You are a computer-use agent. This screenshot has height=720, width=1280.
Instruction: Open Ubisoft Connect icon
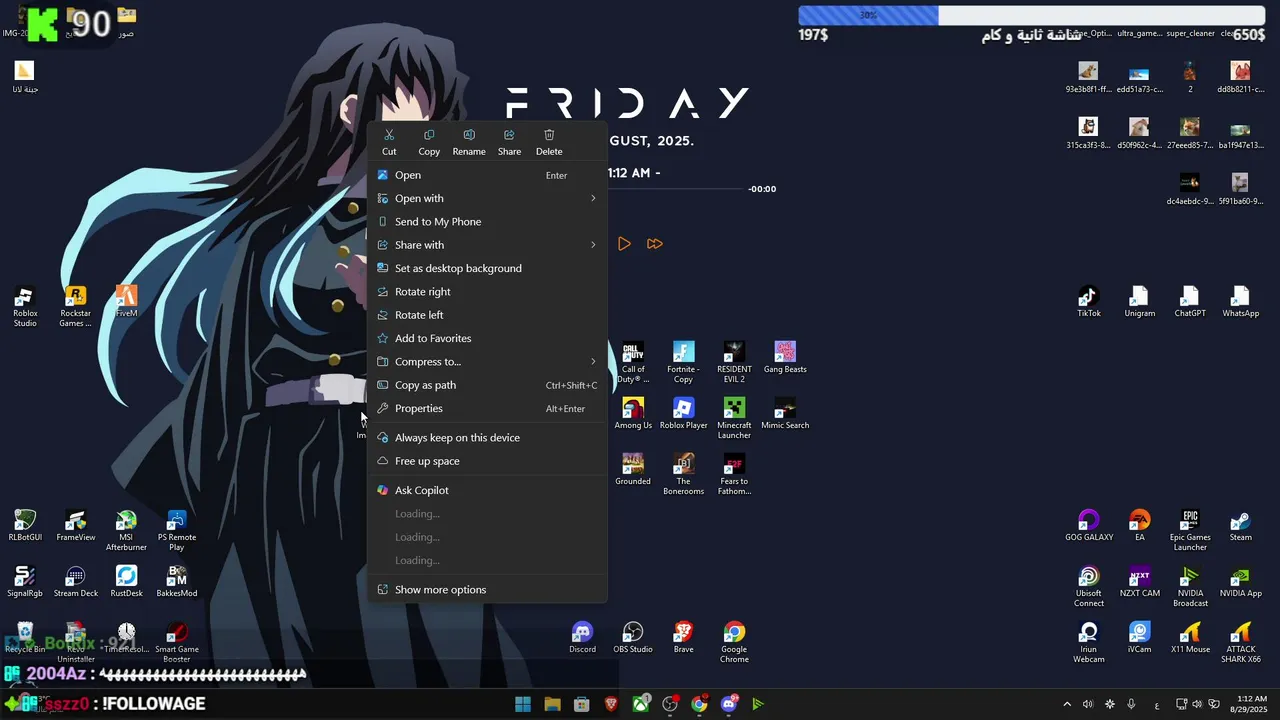click(x=1088, y=586)
